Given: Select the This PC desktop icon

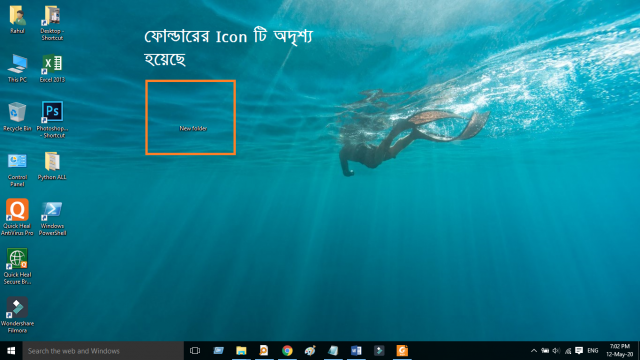Looking at the screenshot, I should pyautogui.click(x=17, y=64).
